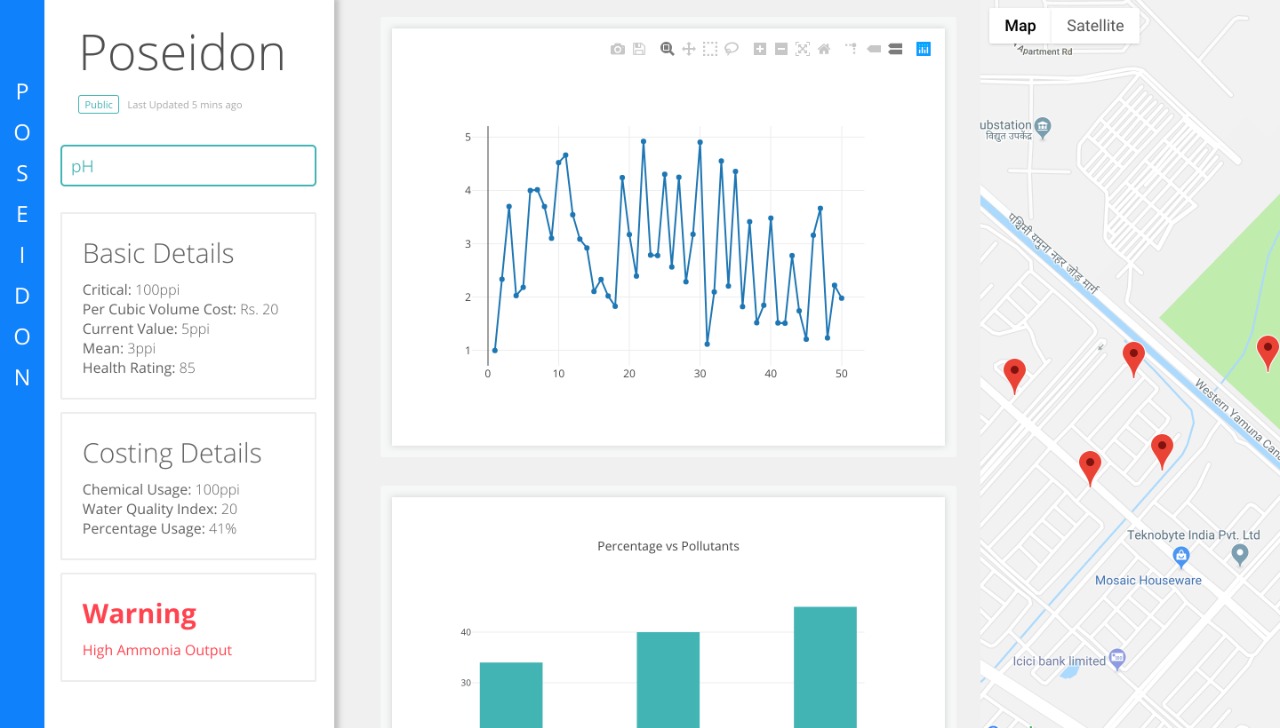Image resolution: width=1280 pixels, height=728 pixels.
Task: Focus the pH search input field
Action: [188, 166]
